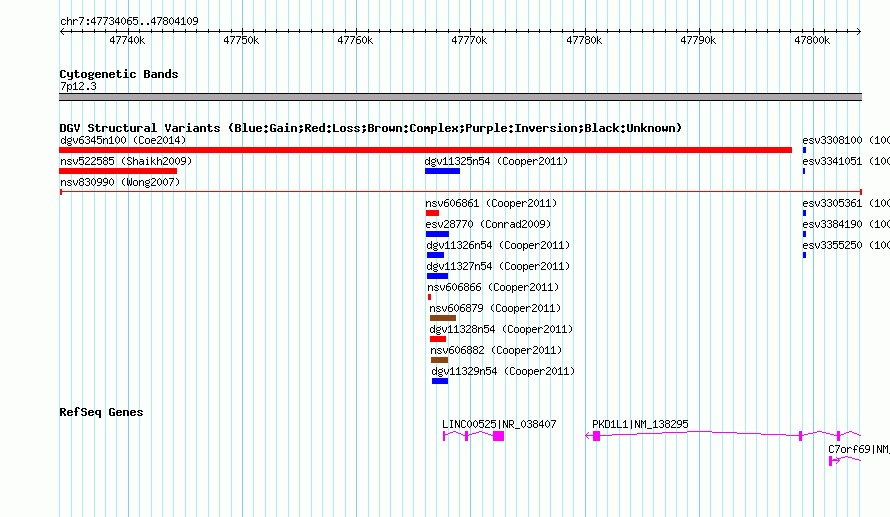Open the dgv11326n54 (Cooper2011) label

coord(498,245)
